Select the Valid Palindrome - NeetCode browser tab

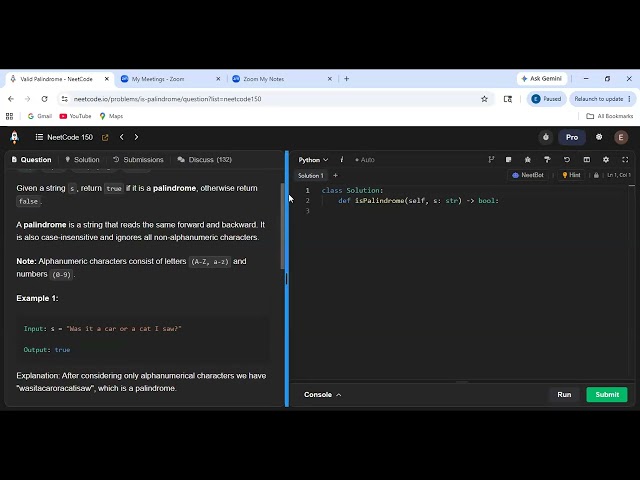(x=59, y=79)
